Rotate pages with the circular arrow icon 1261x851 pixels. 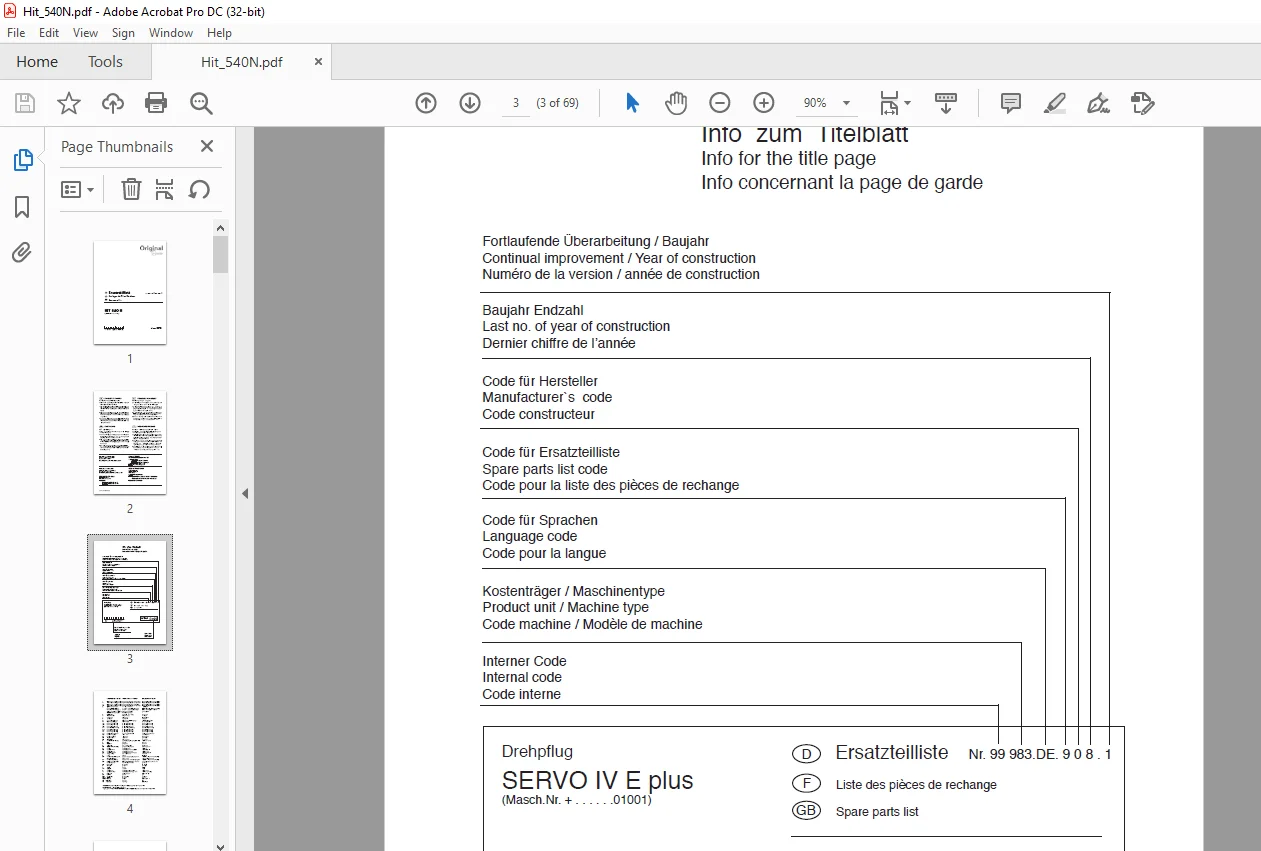(x=199, y=189)
